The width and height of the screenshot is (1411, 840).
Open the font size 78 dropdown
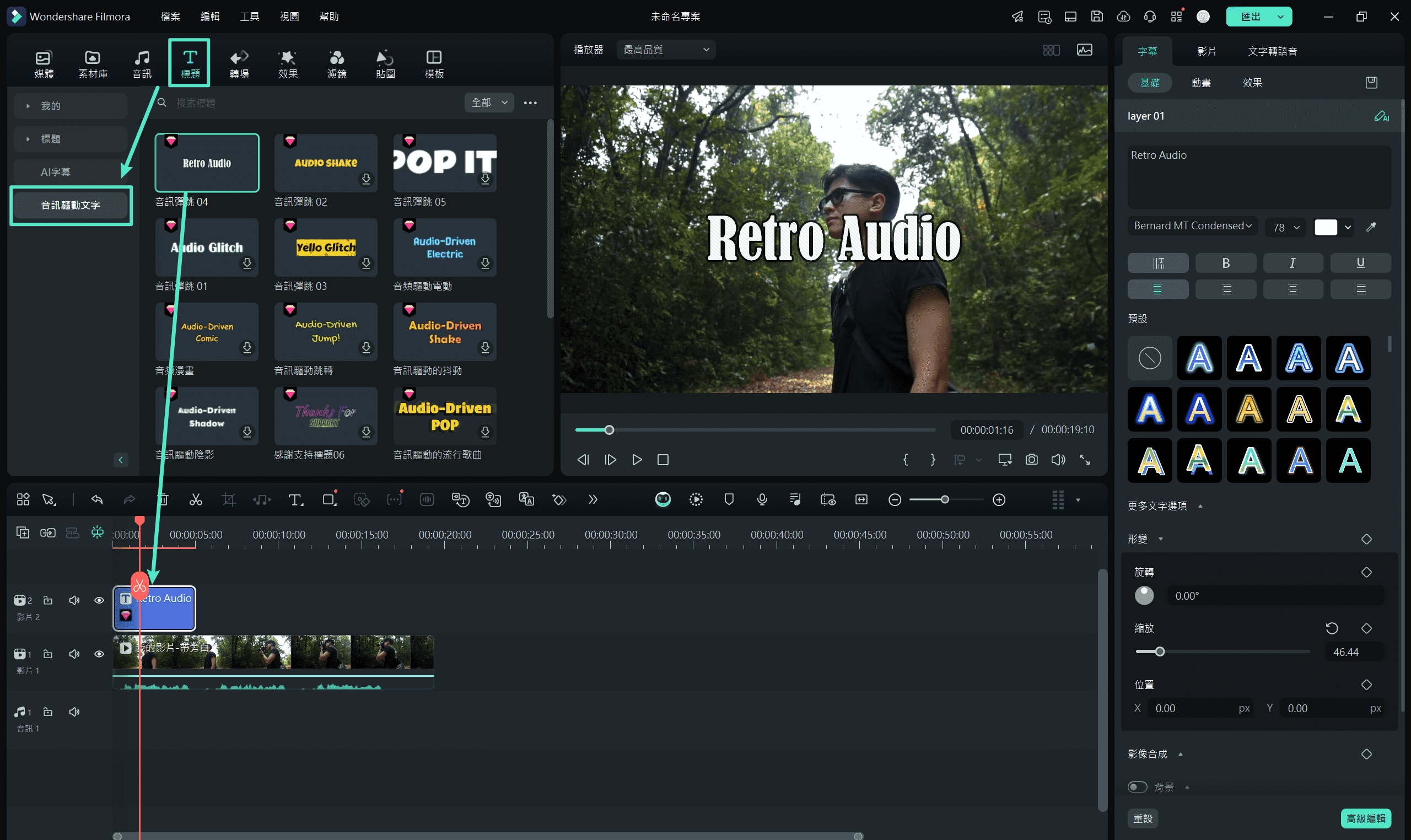point(1285,227)
